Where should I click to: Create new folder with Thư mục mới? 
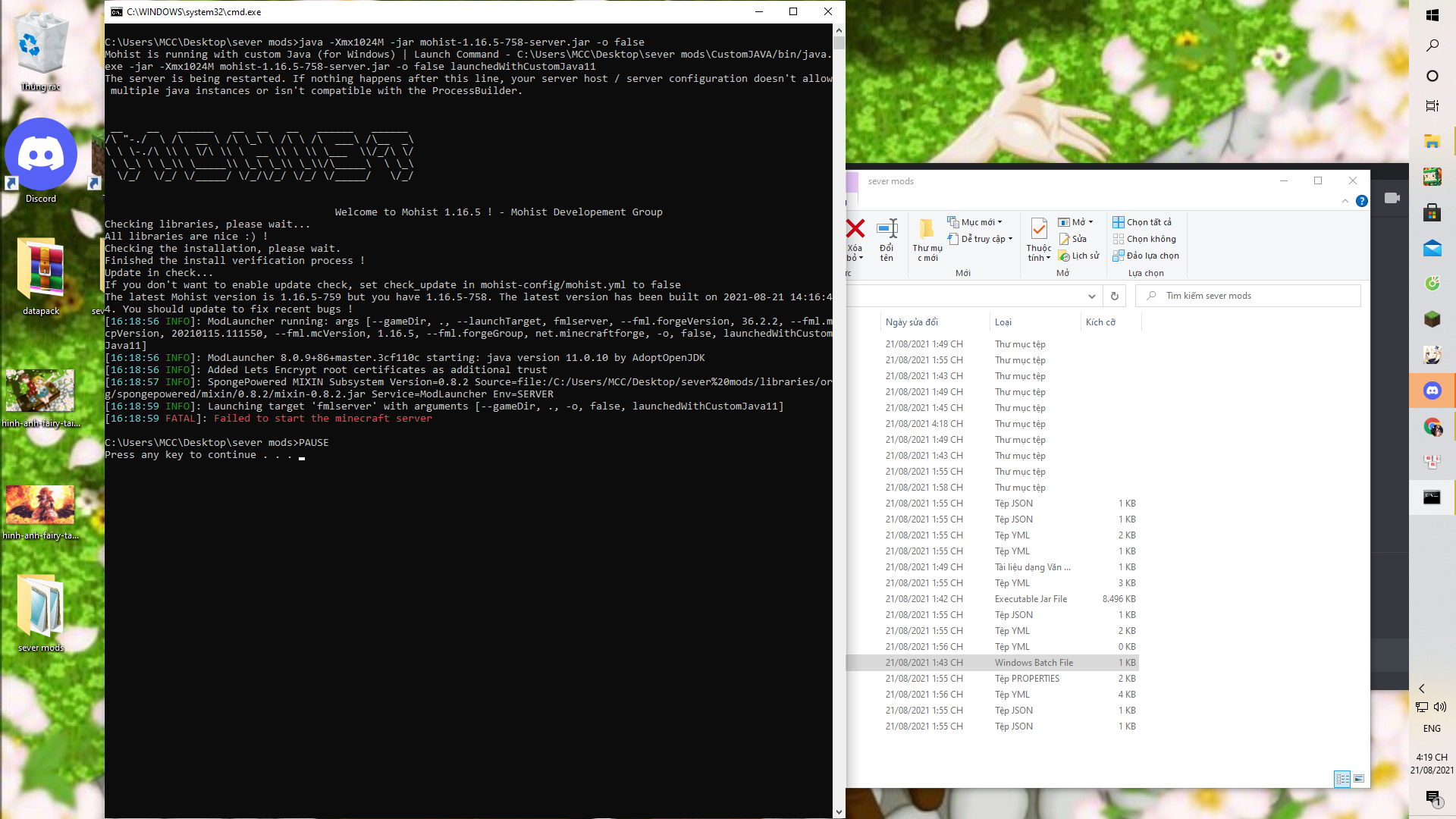pyautogui.click(x=927, y=231)
